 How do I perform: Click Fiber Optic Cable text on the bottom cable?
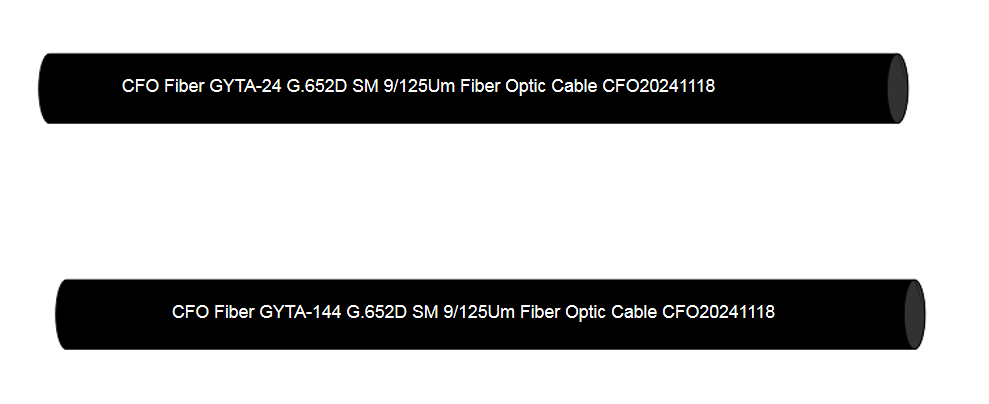click(x=589, y=312)
